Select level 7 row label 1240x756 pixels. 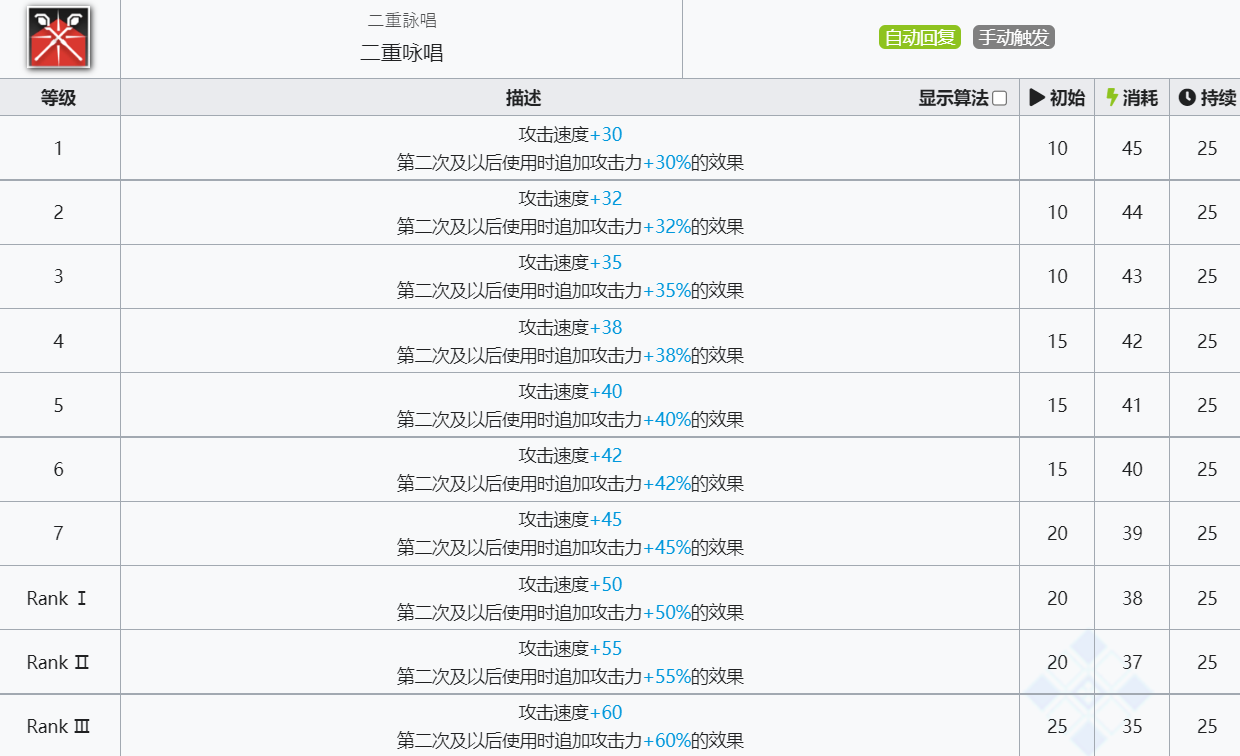[59, 533]
